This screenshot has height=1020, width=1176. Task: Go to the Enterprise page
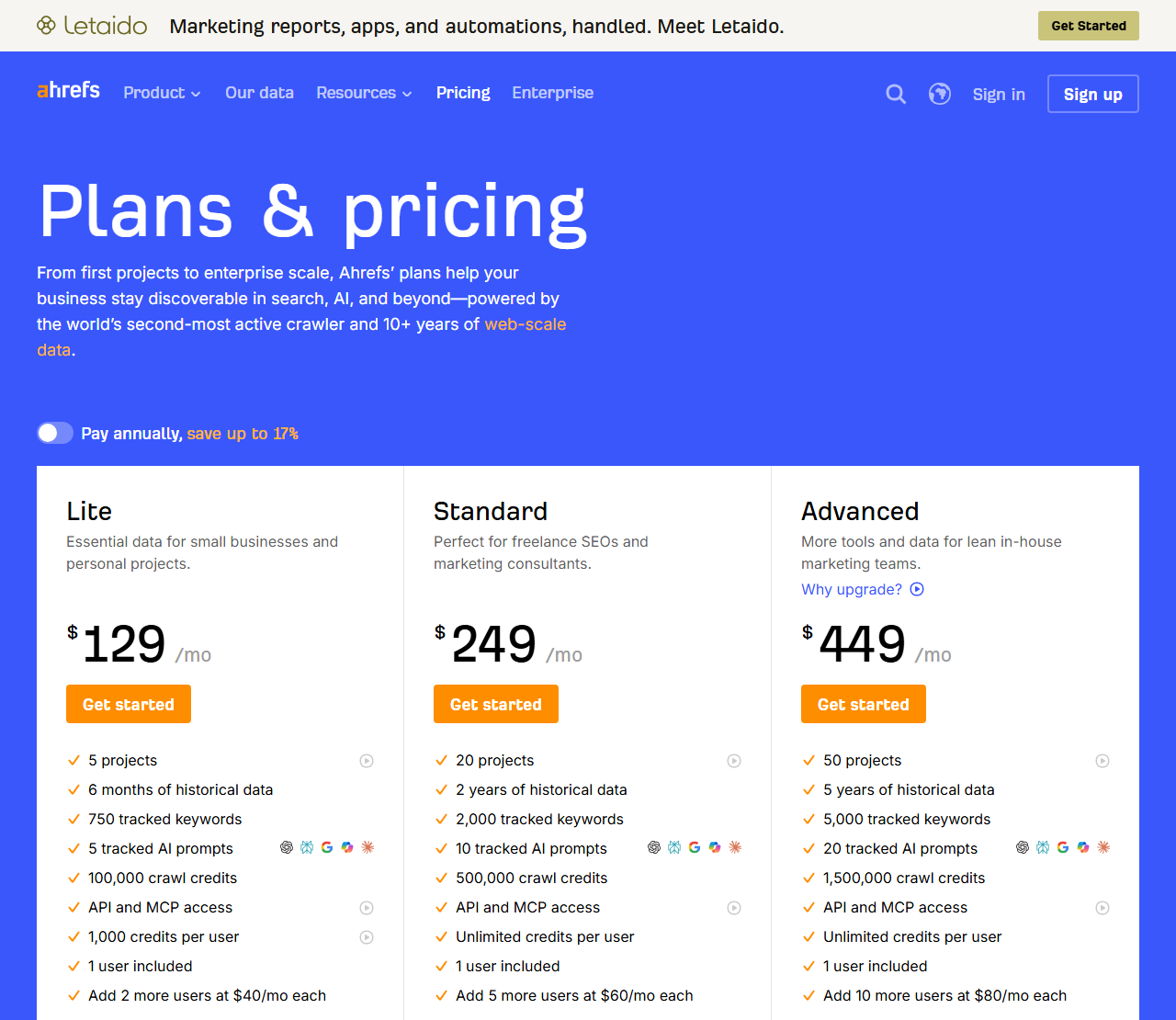(552, 93)
